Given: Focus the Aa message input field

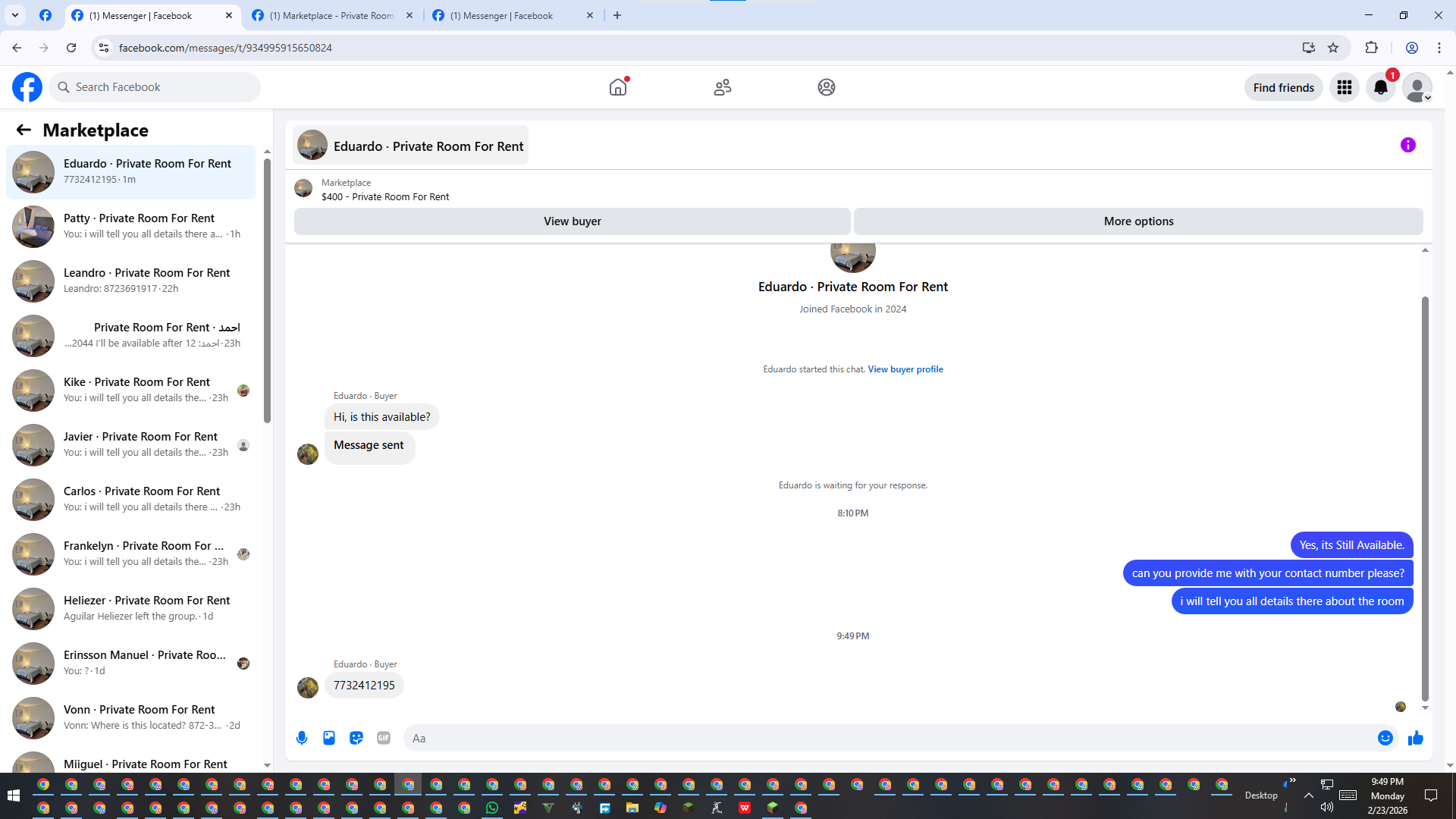Looking at the screenshot, I should coord(887,738).
